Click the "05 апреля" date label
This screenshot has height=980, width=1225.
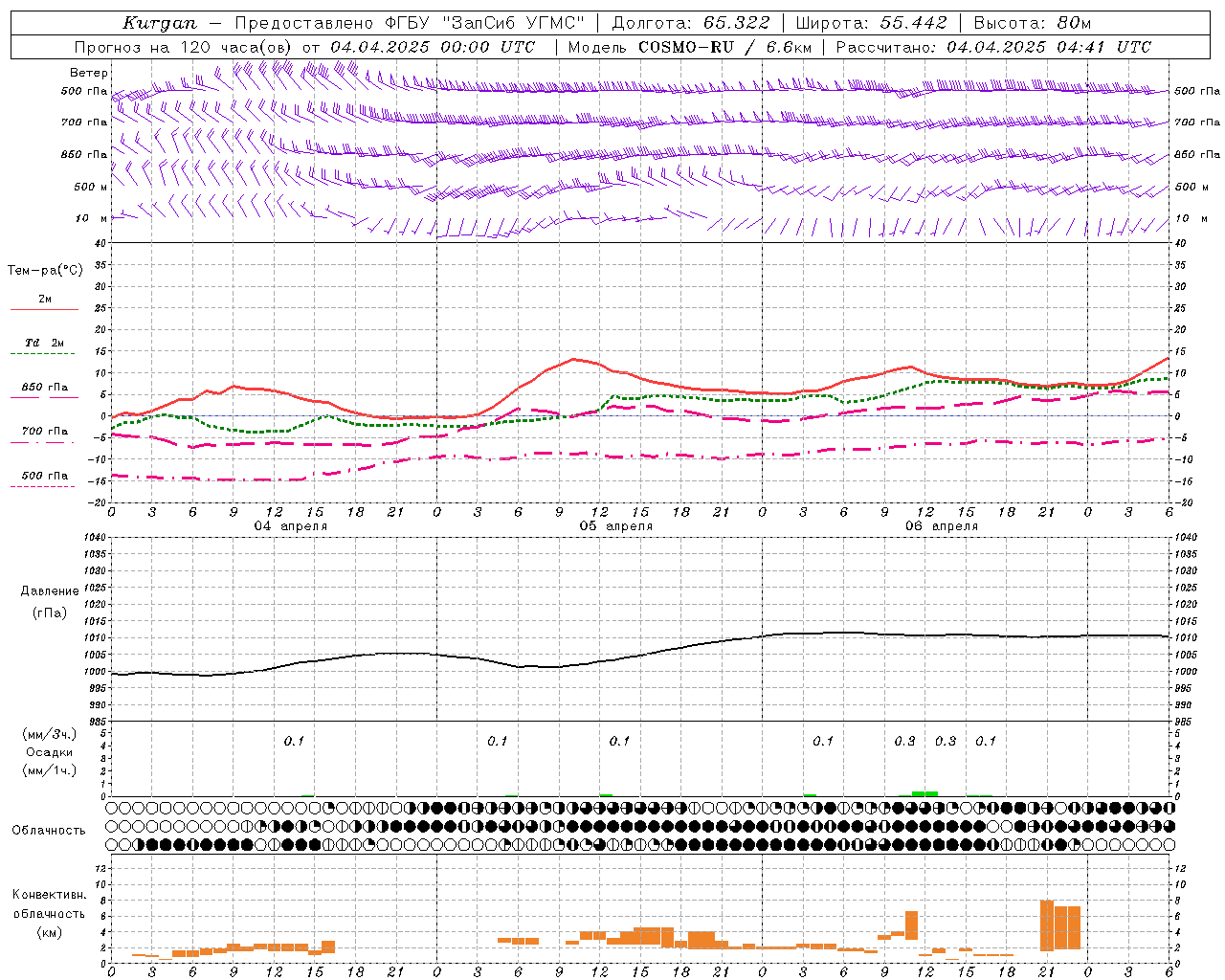(615, 525)
